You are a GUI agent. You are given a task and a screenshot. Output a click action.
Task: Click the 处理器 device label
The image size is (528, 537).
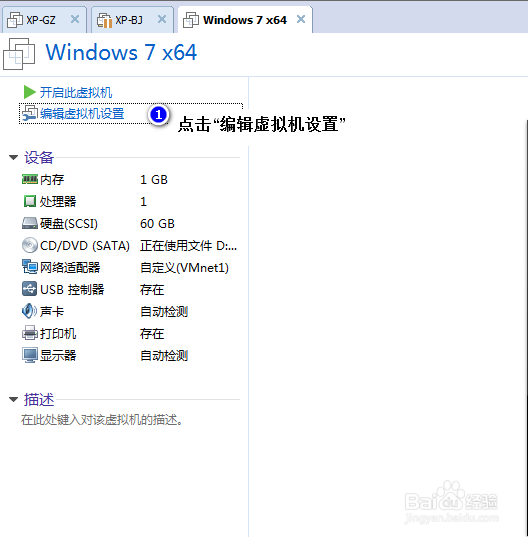click(58, 201)
